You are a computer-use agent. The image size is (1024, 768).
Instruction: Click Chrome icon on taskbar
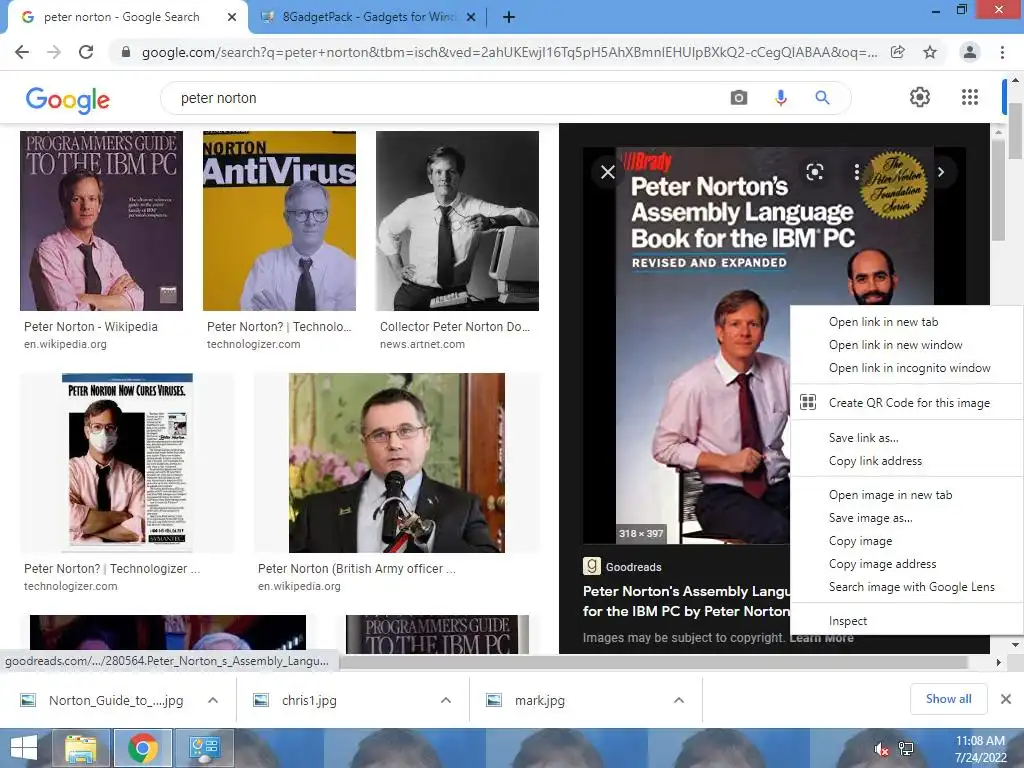click(142, 748)
